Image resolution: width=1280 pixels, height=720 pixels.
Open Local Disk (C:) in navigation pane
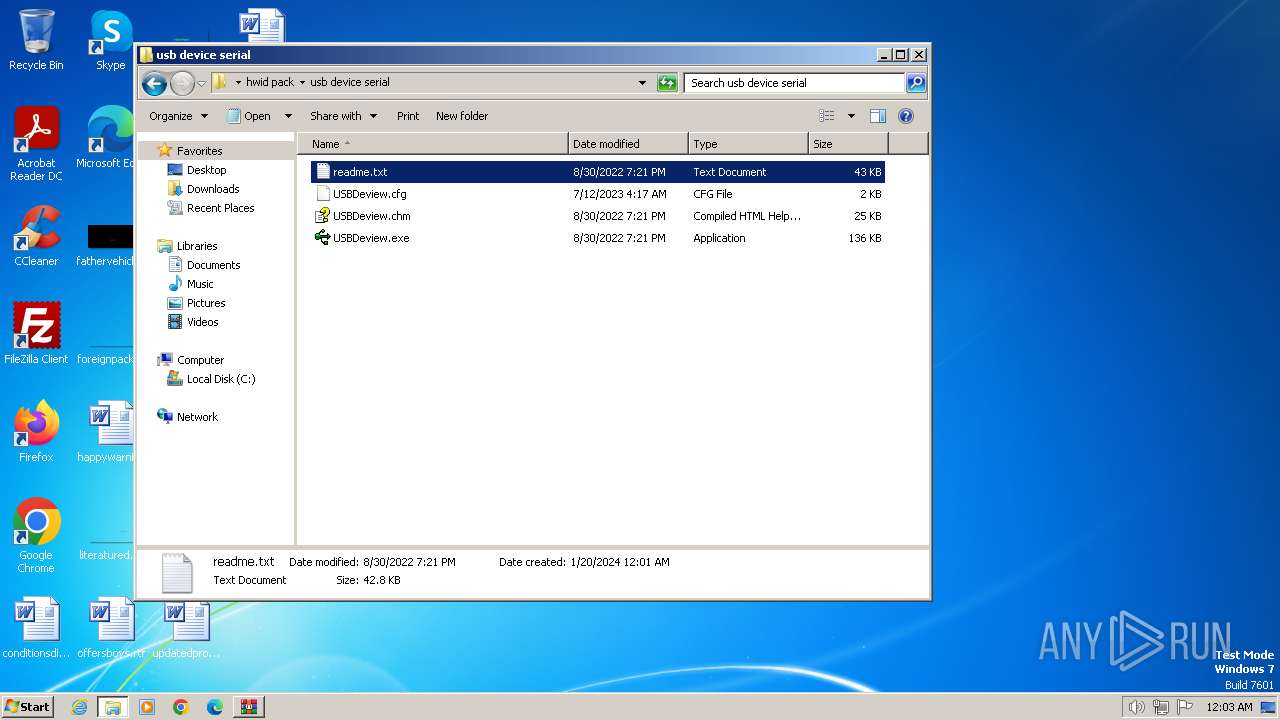(221, 379)
